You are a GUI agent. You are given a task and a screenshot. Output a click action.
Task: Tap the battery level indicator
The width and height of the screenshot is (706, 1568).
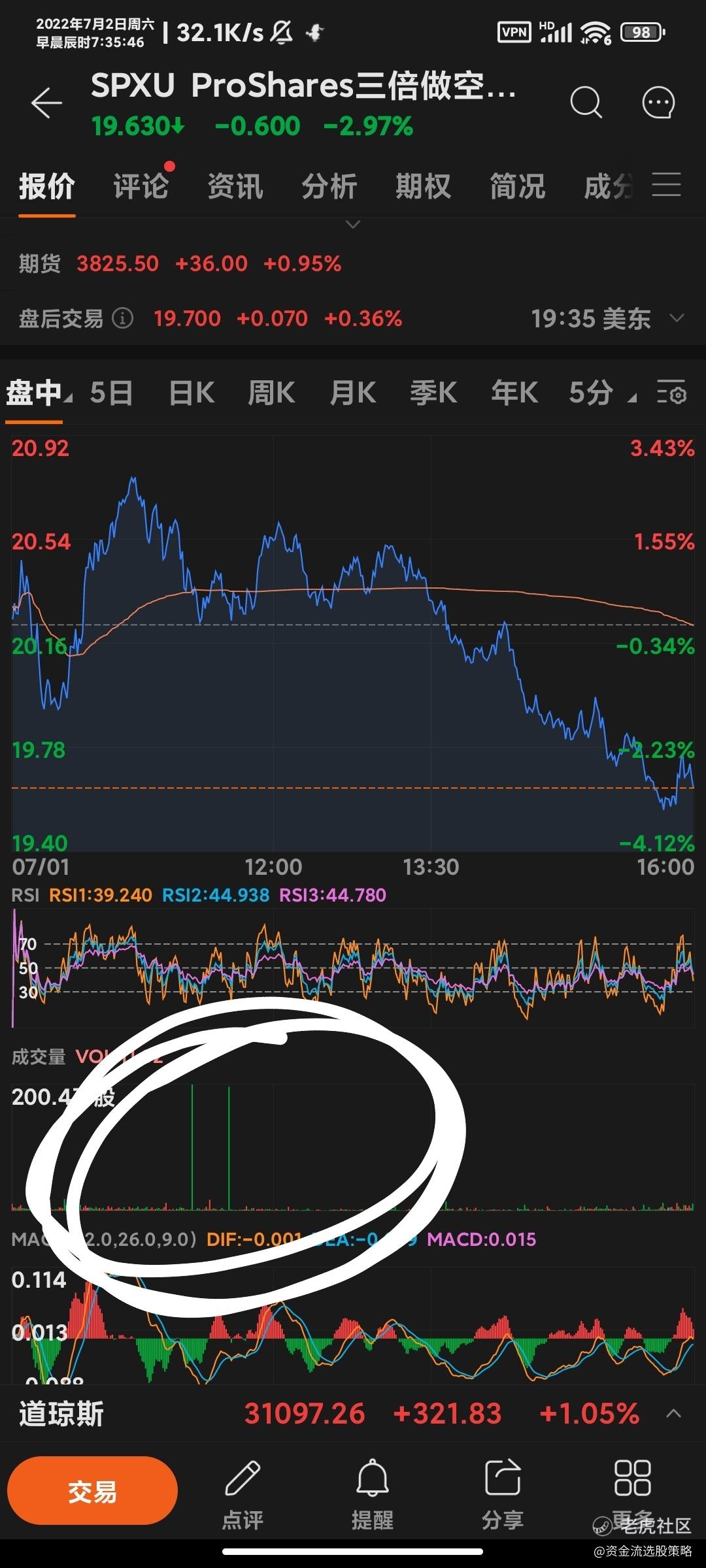point(643,32)
